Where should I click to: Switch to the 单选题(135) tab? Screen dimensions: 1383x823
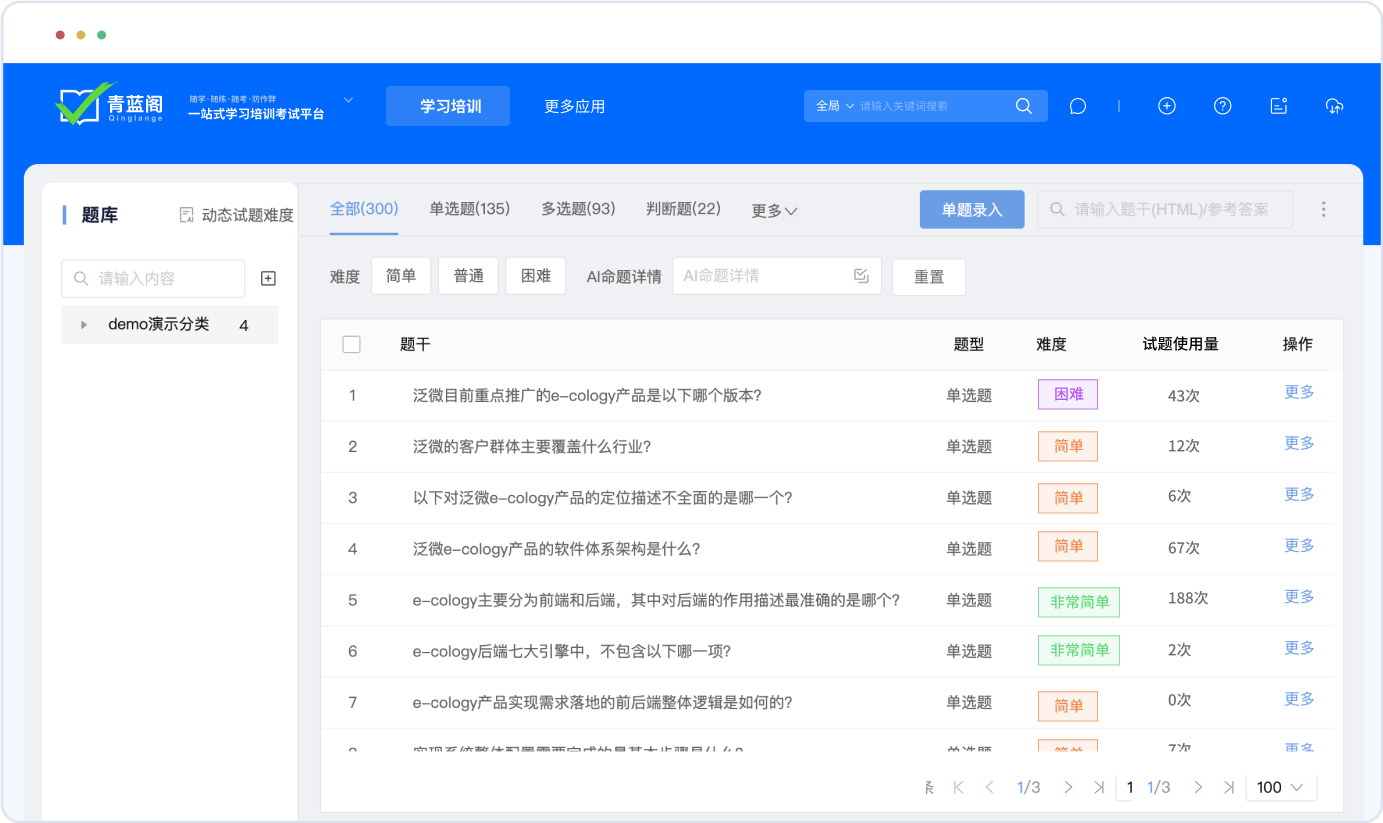(469, 209)
